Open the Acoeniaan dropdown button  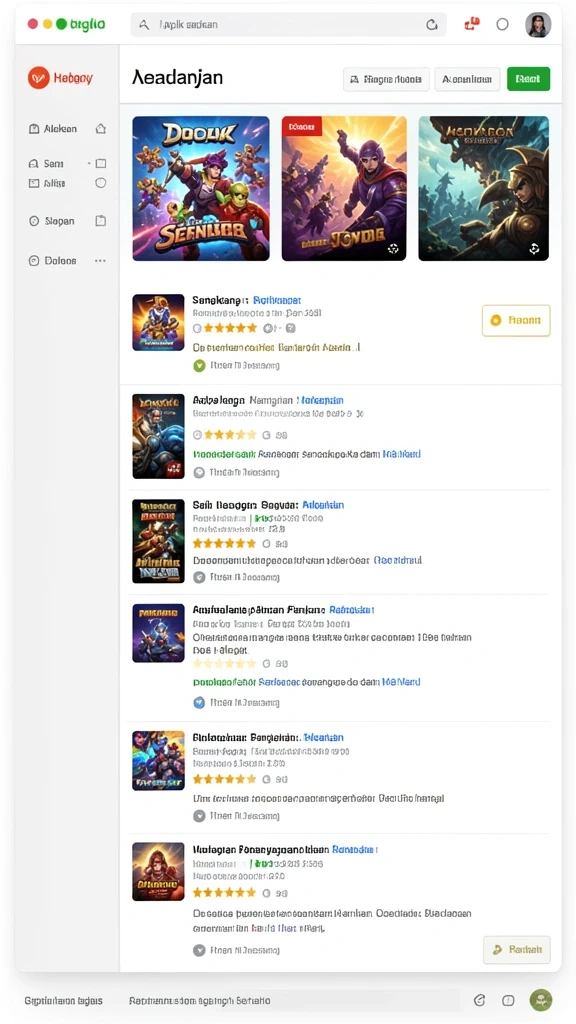pos(467,79)
